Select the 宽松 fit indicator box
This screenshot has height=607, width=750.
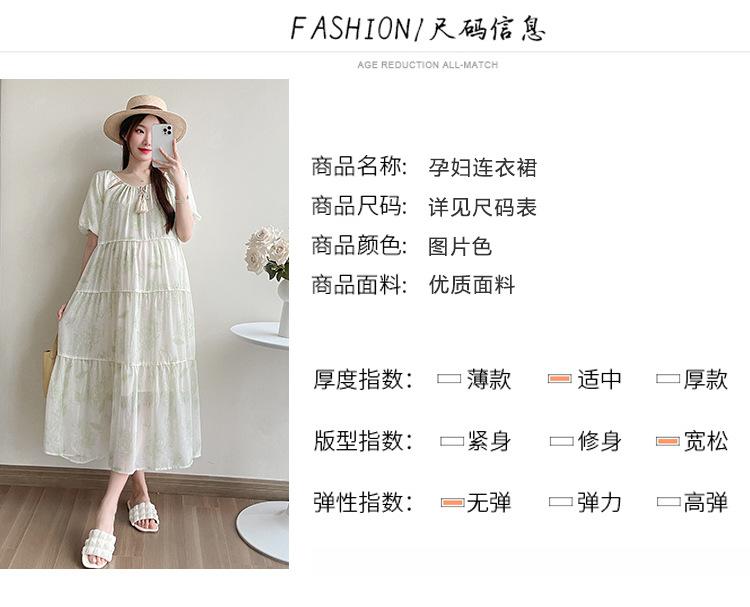(x=668, y=441)
